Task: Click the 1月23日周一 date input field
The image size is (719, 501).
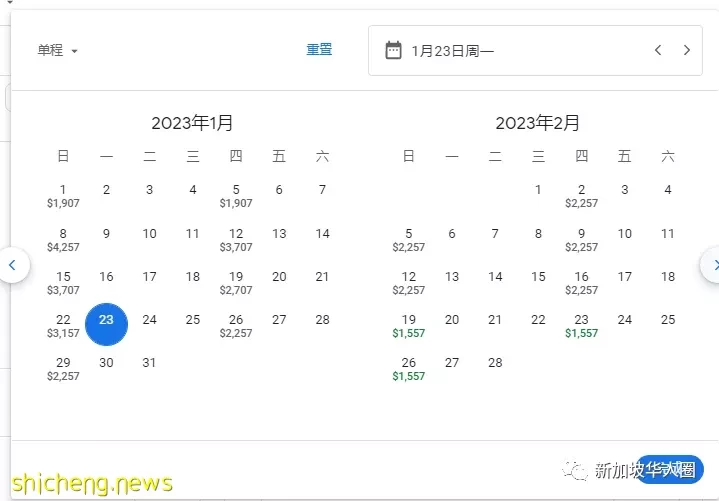Action: point(535,50)
